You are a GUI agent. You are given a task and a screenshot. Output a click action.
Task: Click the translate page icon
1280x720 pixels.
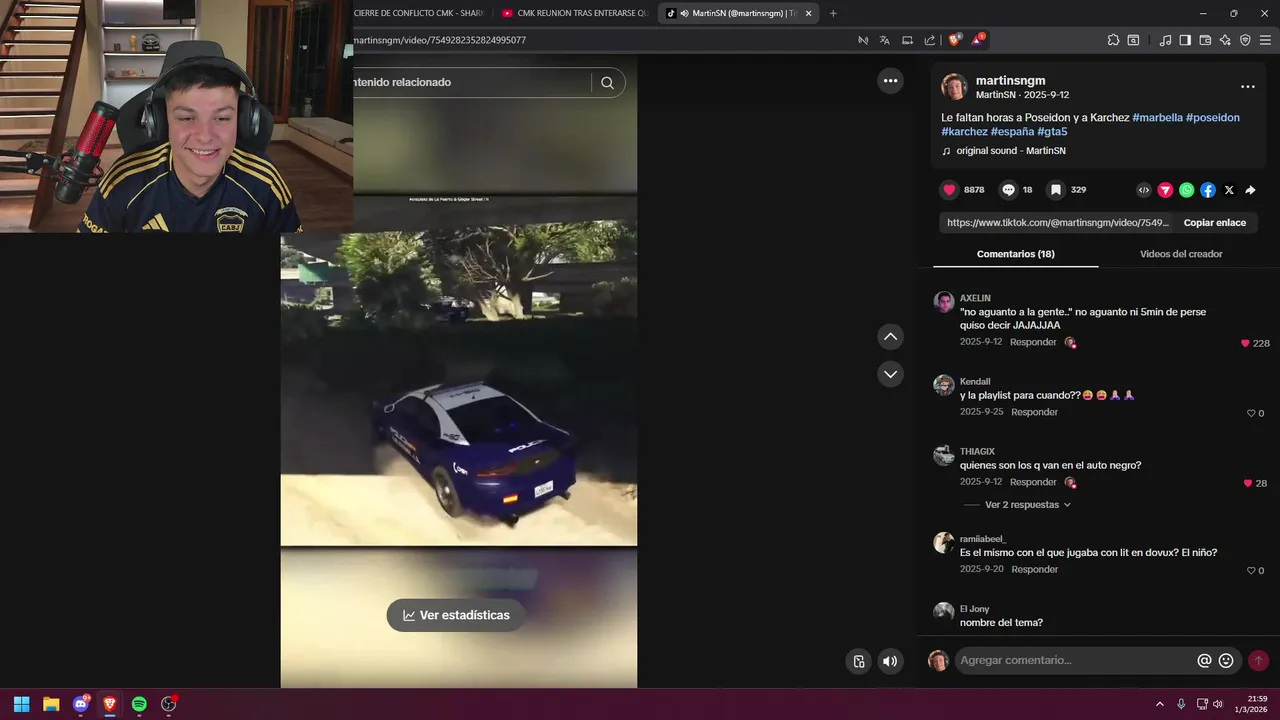(x=885, y=40)
